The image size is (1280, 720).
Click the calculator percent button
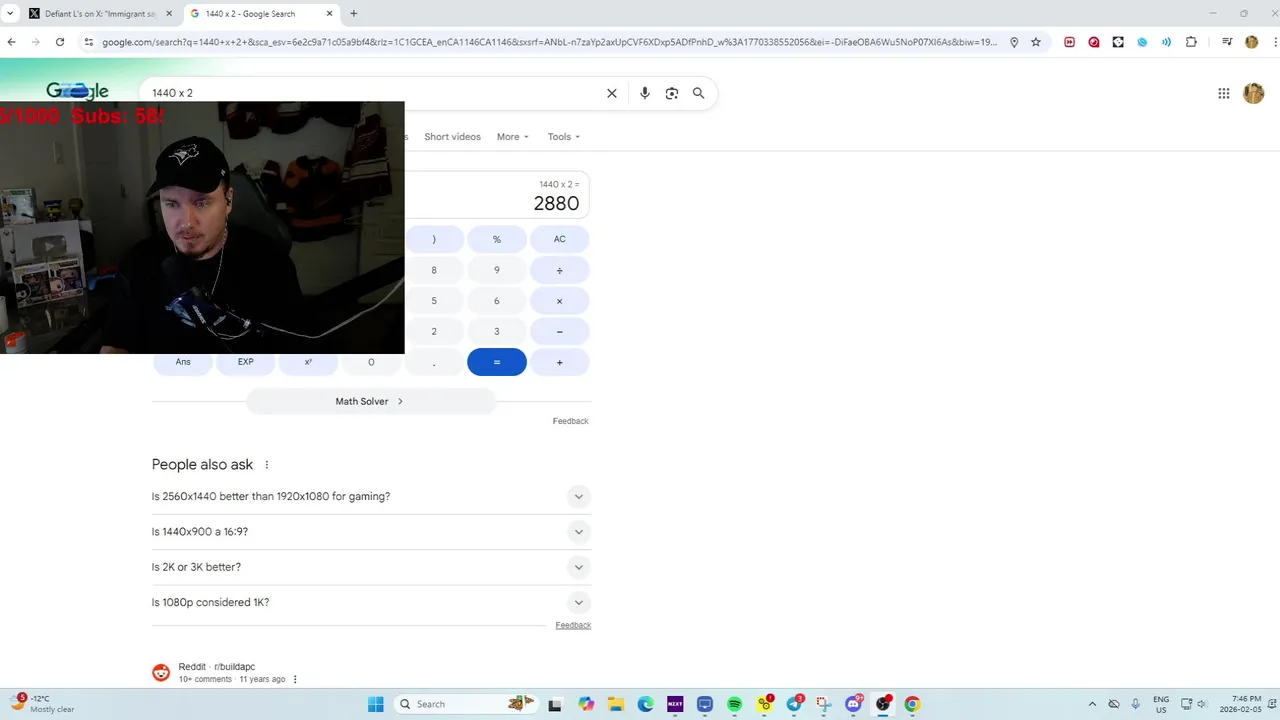[497, 239]
